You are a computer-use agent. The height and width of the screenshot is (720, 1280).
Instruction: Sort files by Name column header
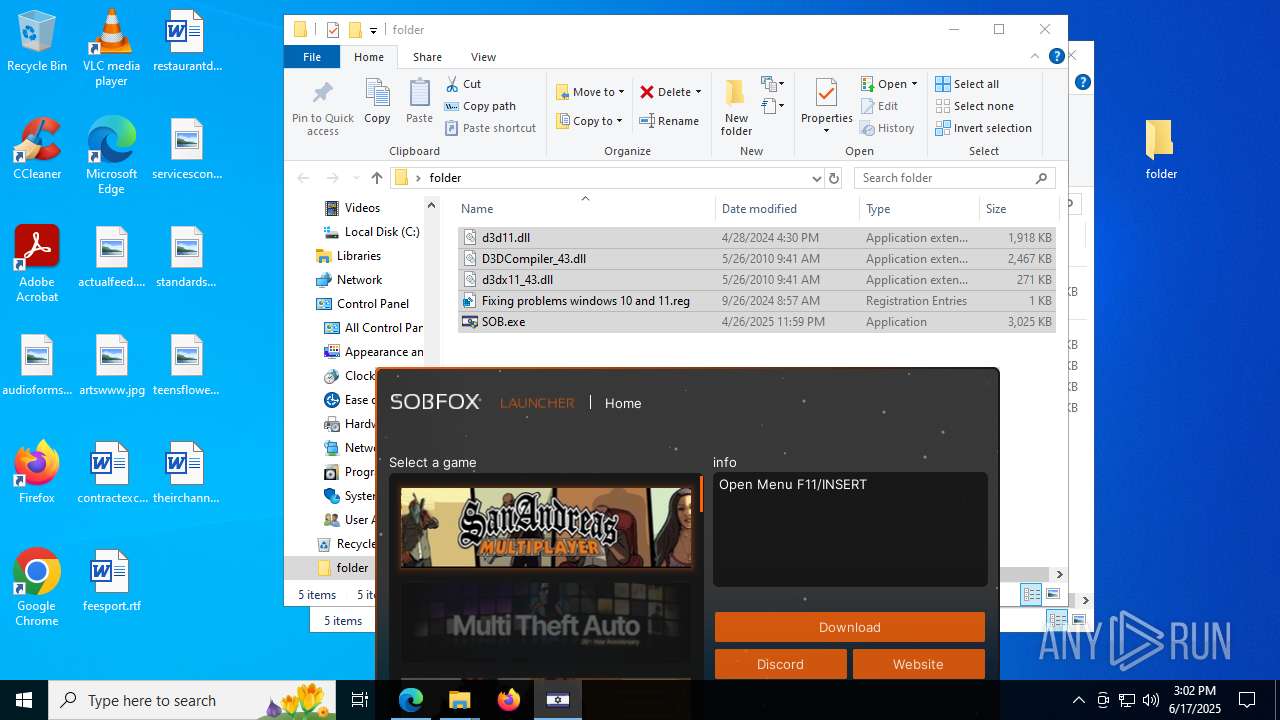pos(586,208)
